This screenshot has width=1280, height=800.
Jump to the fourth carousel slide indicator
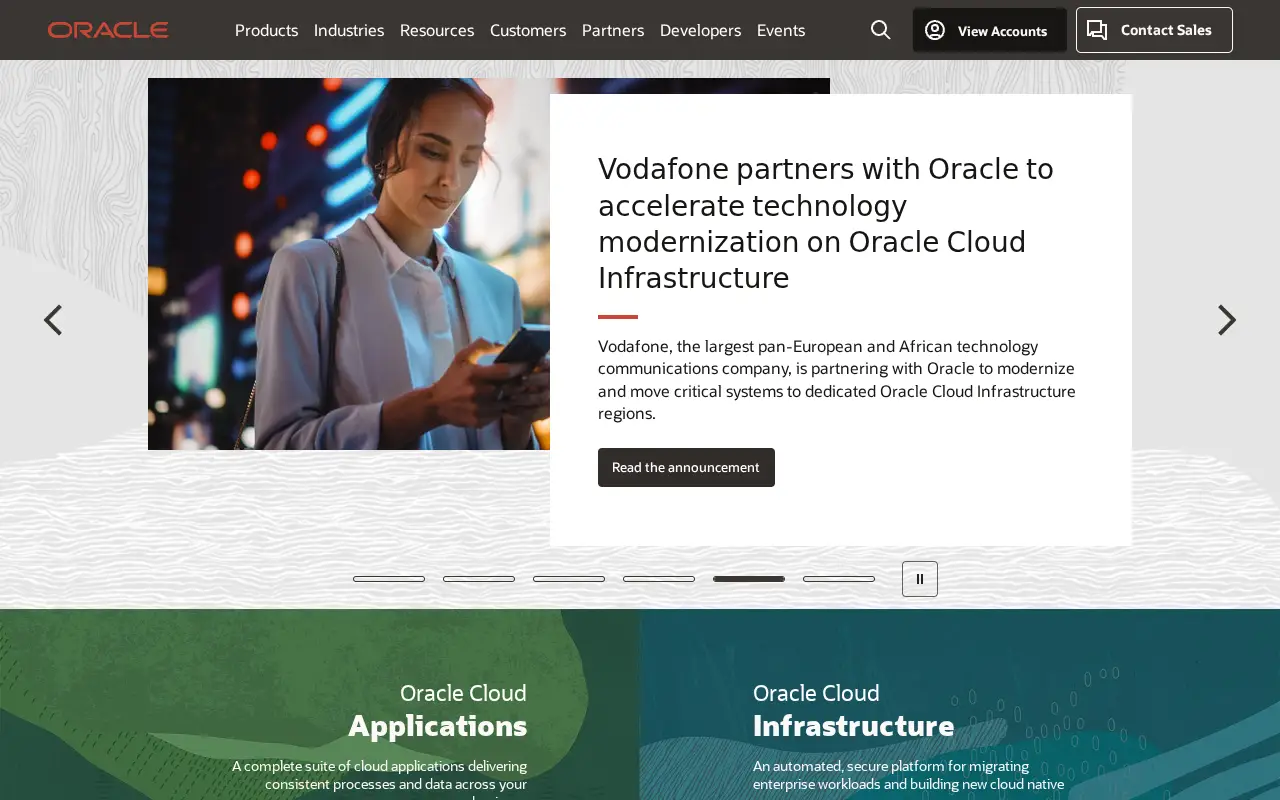coord(659,579)
